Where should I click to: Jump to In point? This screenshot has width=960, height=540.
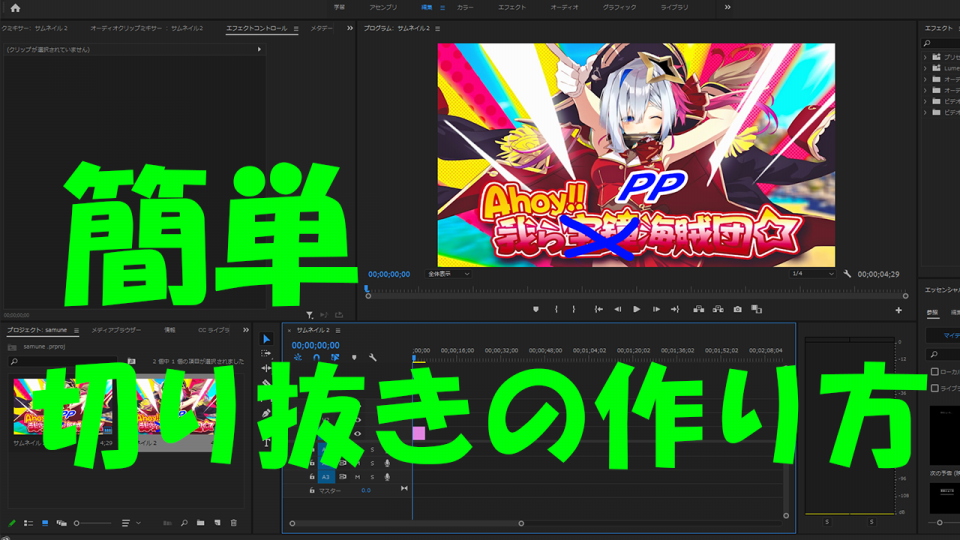pyautogui.click(x=599, y=310)
